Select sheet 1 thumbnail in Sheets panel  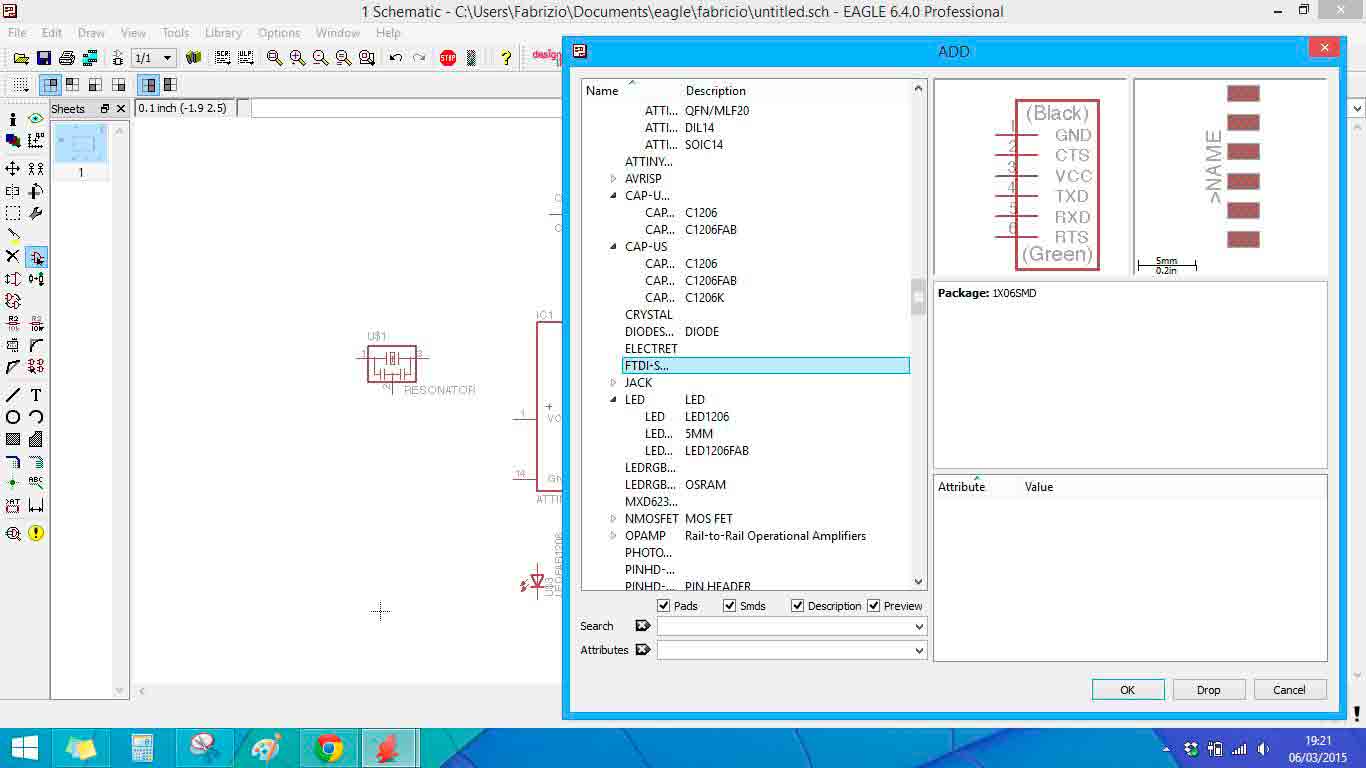pos(81,146)
